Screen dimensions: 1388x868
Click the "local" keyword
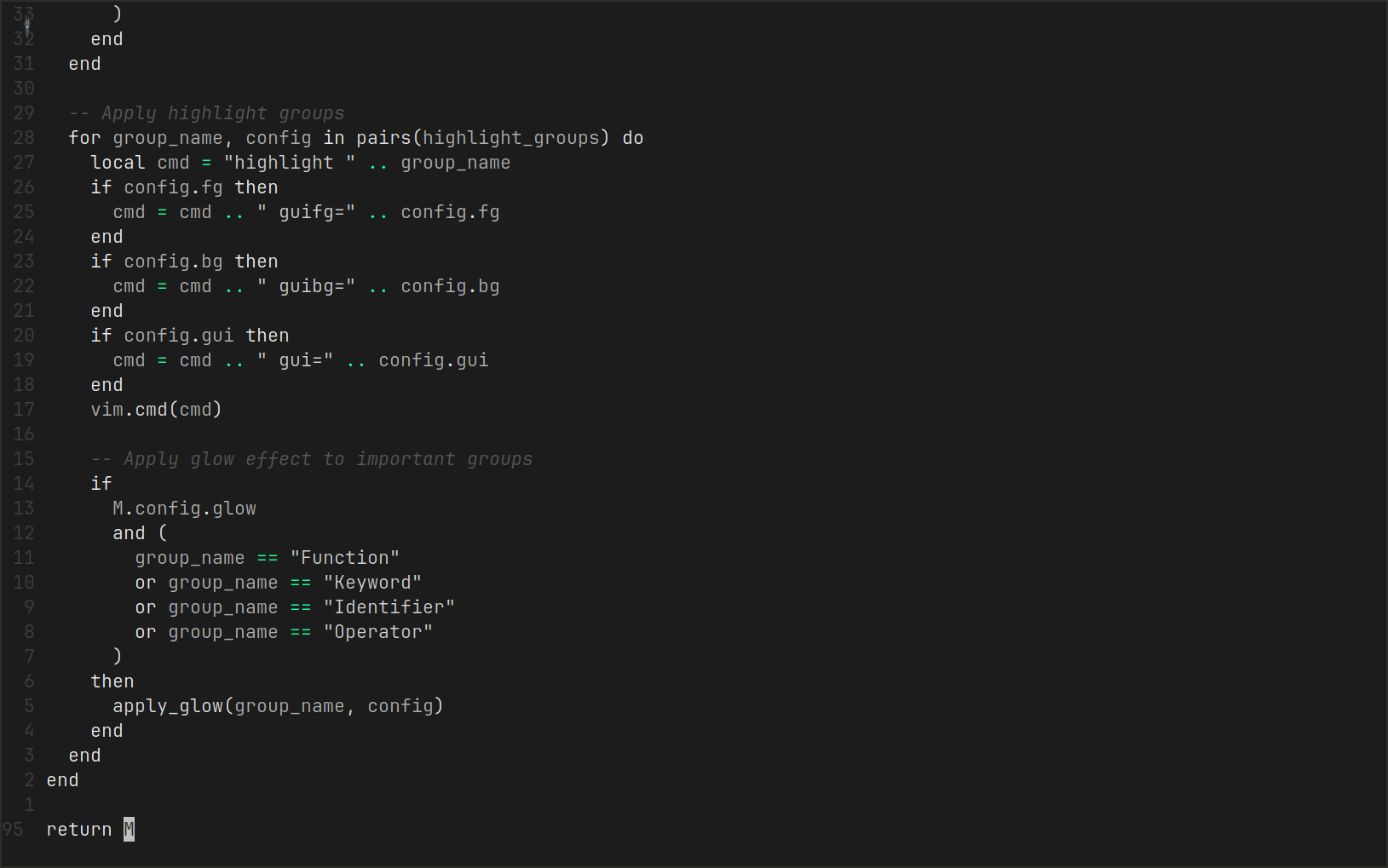pyautogui.click(x=118, y=163)
